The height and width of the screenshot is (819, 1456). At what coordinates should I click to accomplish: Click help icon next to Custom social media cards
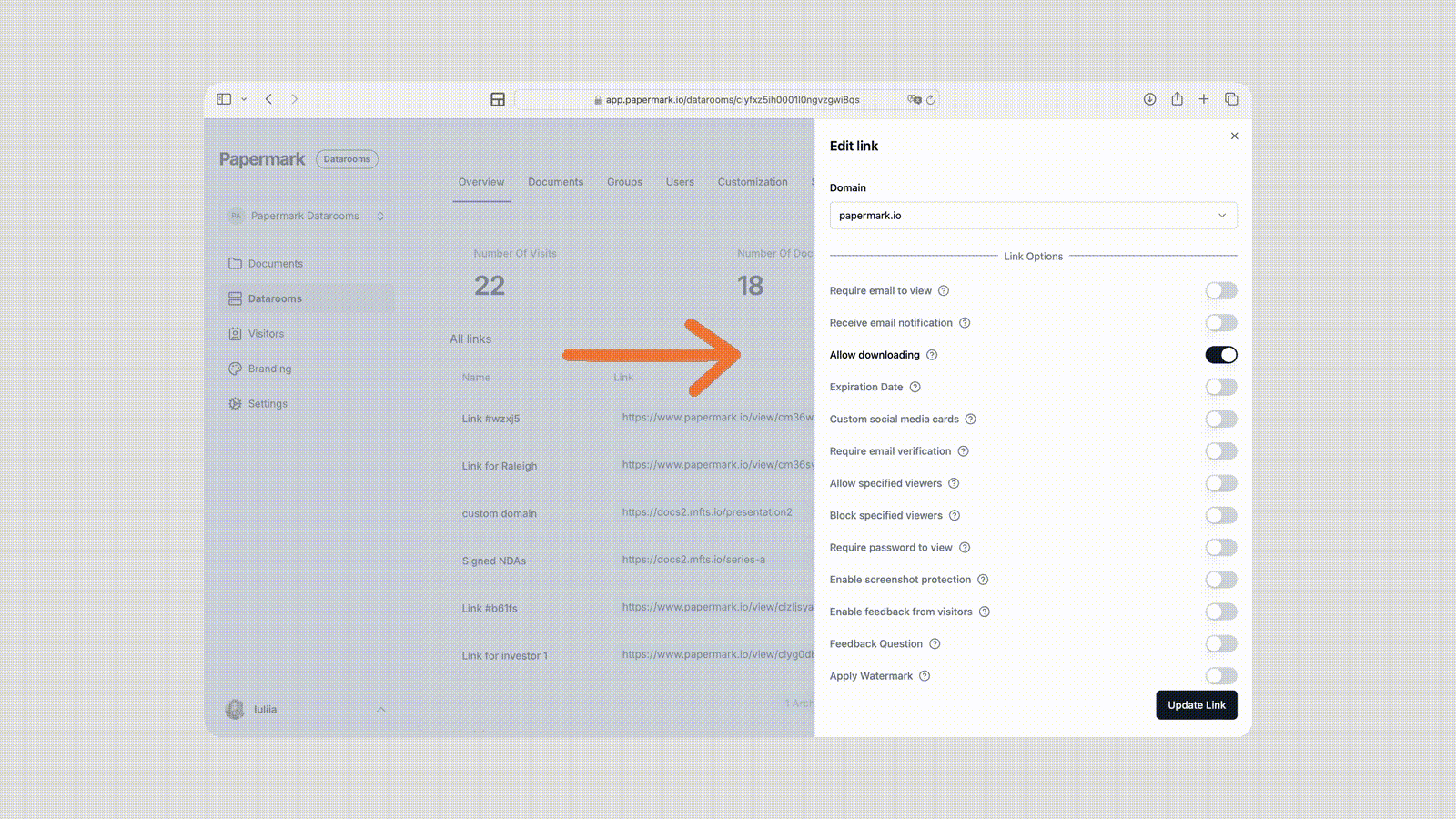pyautogui.click(x=971, y=420)
